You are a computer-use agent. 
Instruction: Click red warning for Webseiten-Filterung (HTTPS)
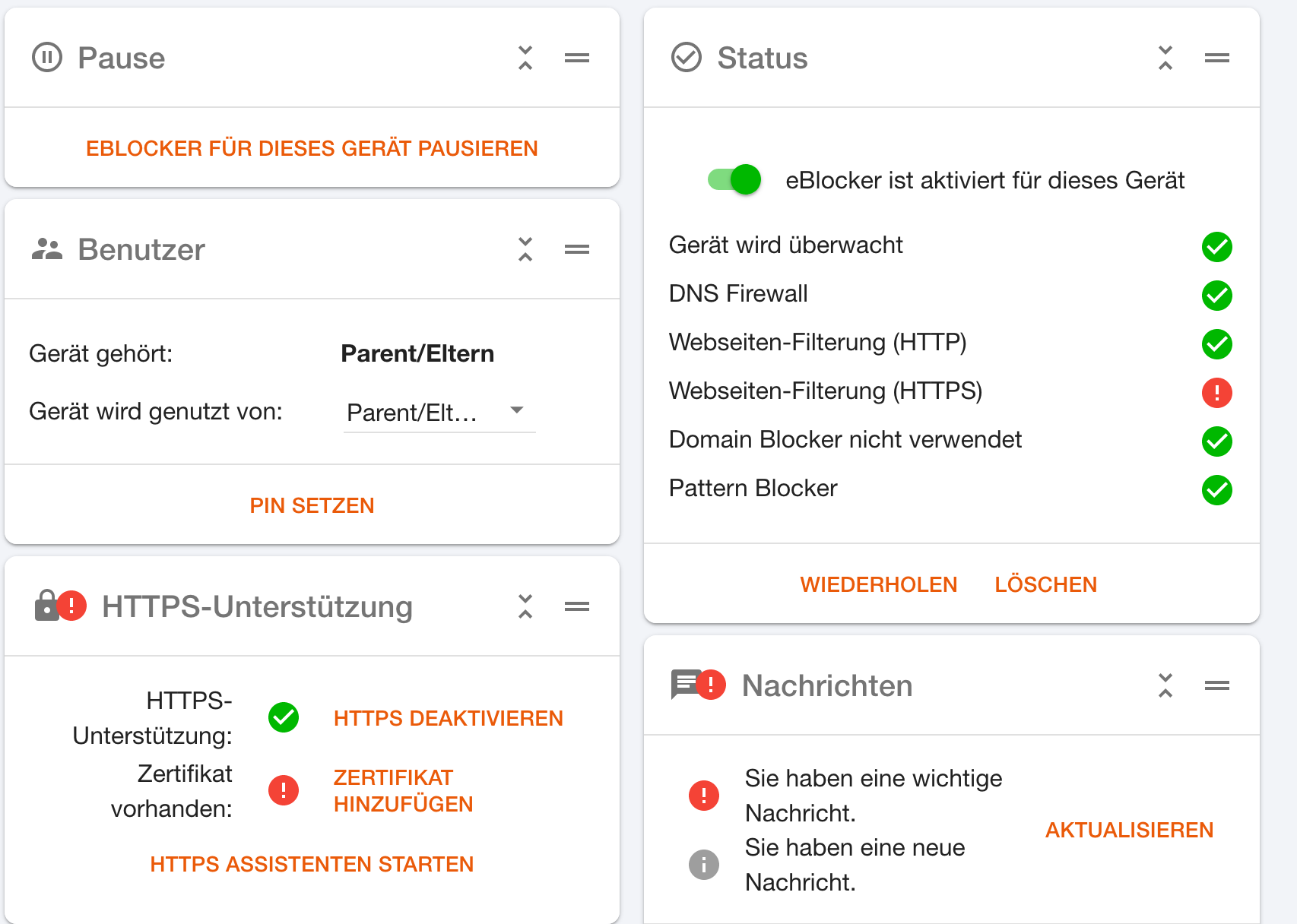click(x=1217, y=393)
